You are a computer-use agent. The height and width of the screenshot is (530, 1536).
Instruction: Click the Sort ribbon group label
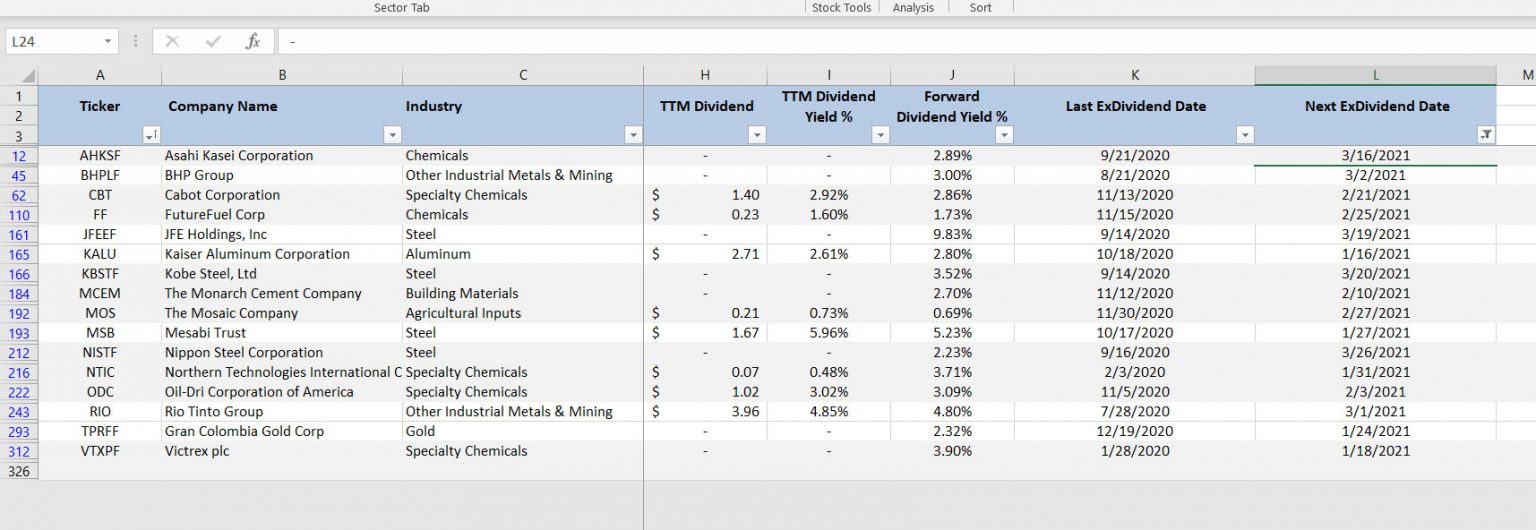(x=981, y=7)
